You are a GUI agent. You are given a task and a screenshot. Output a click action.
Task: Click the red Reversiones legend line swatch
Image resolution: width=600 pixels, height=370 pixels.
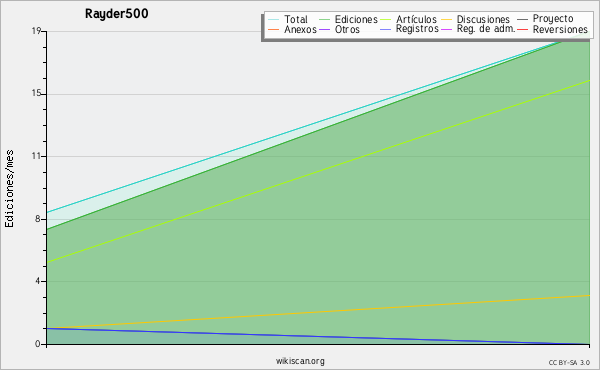(522, 29)
